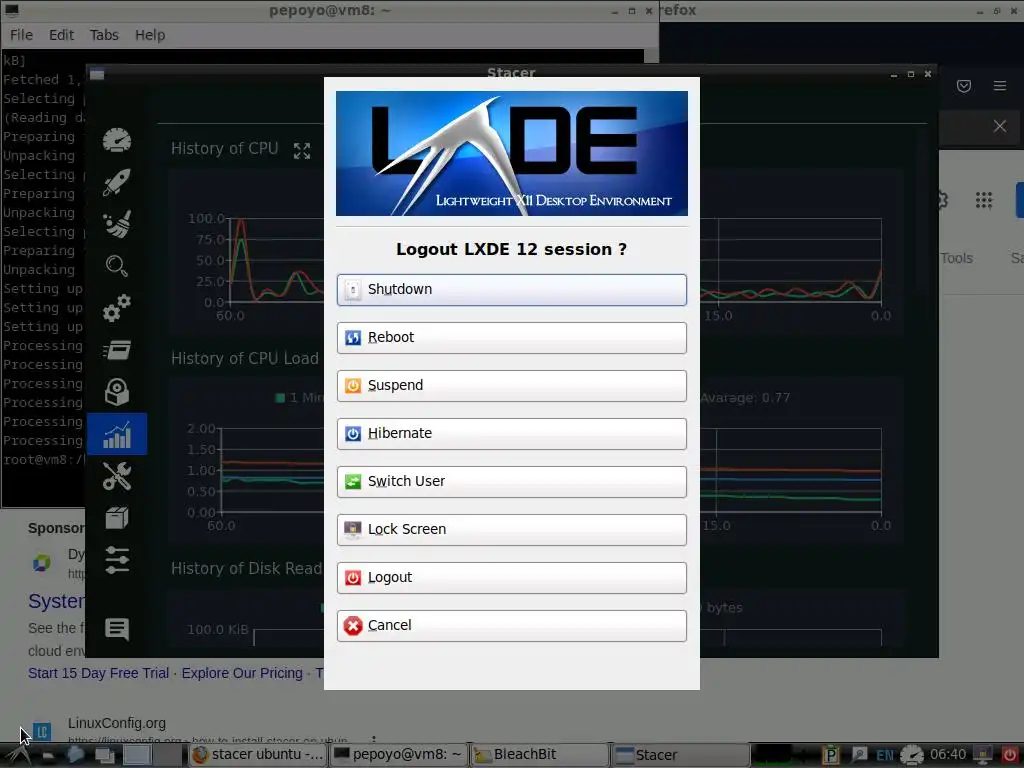1024x768 pixels.
Task: Open the LXDE start menu icon
Action: pyautogui.click(x=18, y=754)
